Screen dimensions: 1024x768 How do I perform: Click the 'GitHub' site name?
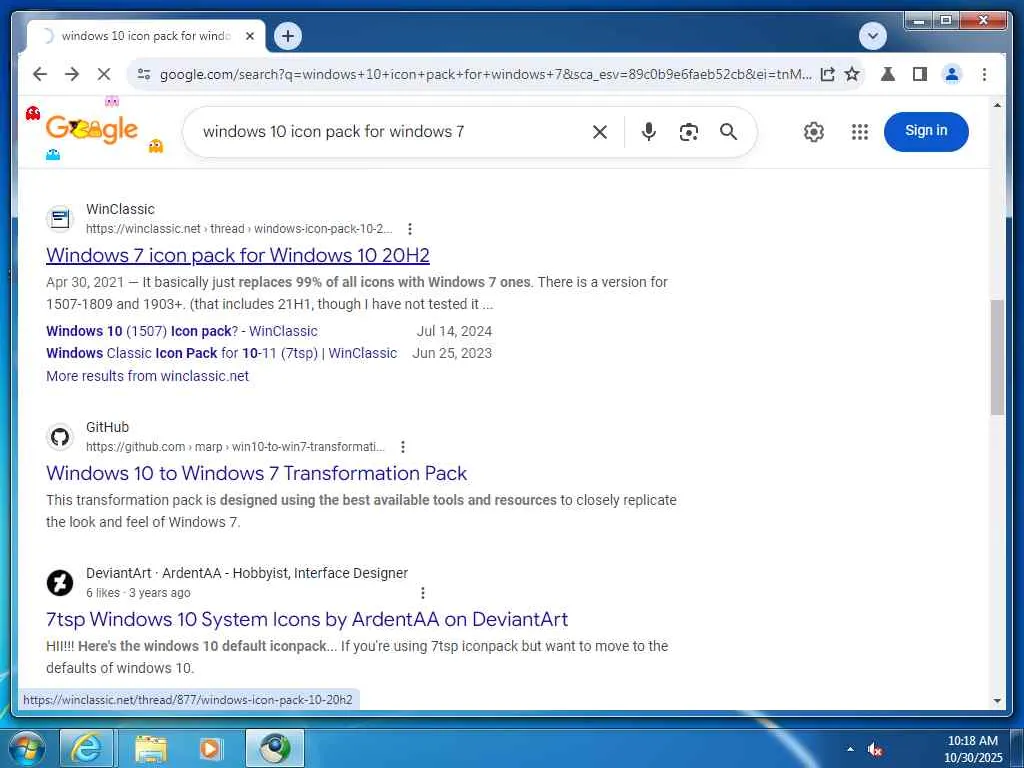point(107,427)
